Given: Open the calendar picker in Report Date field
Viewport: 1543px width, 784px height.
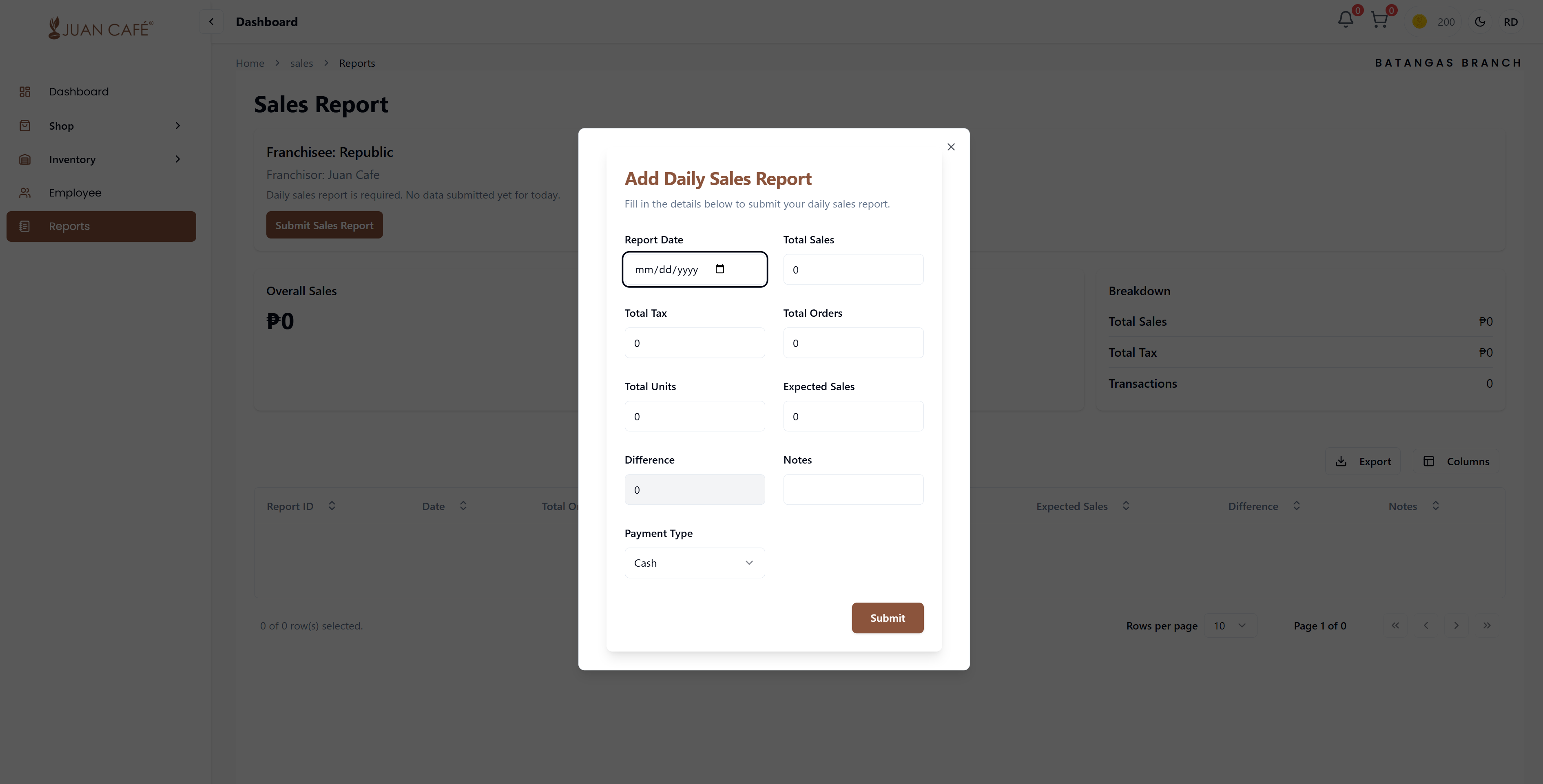Looking at the screenshot, I should point(721,269).
